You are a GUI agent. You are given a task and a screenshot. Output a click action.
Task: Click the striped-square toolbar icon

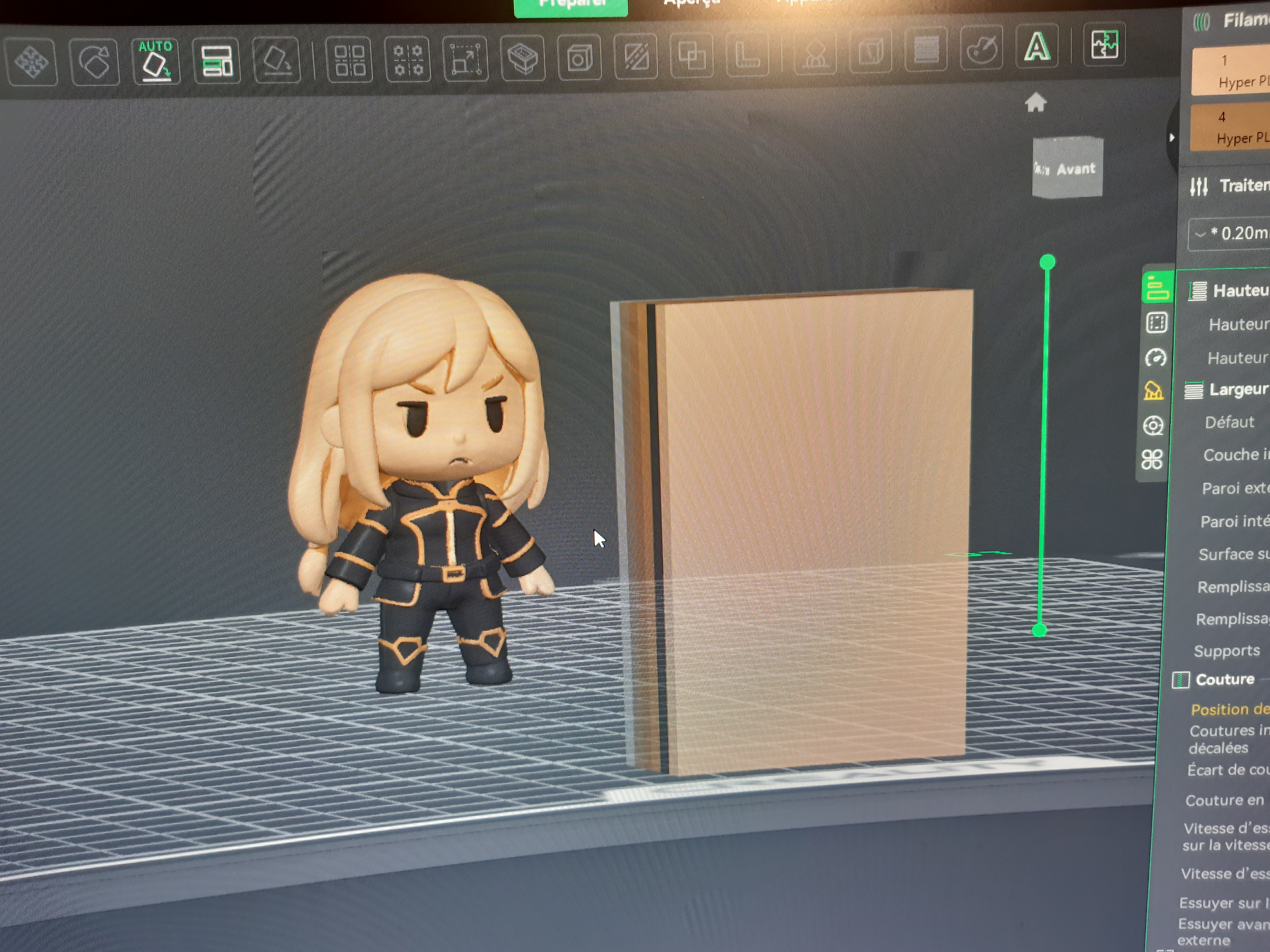click(x=926, y=50)
